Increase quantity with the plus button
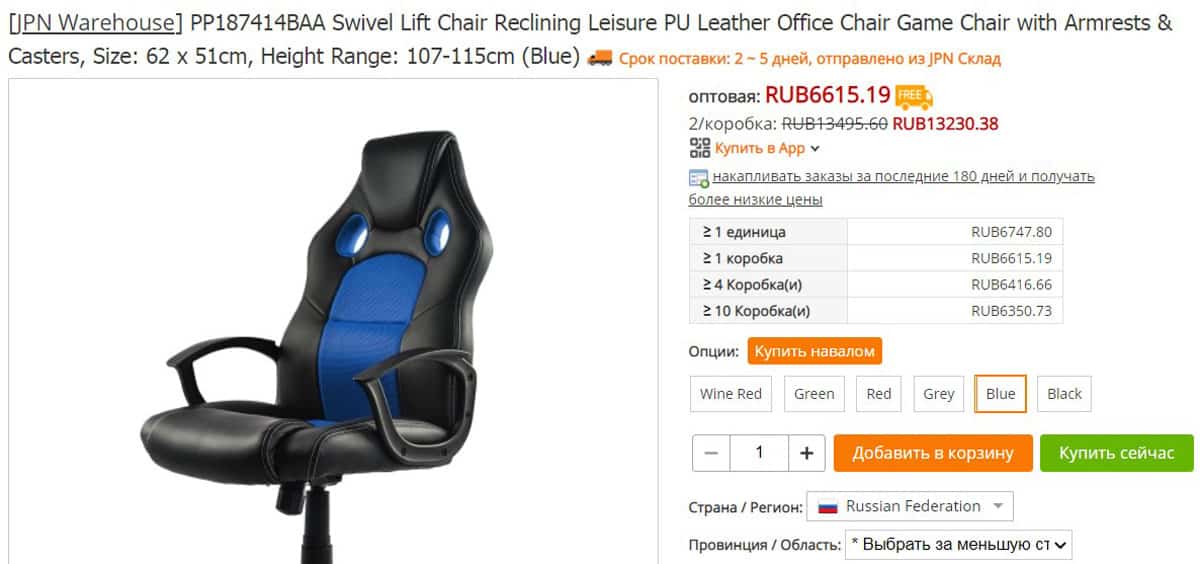1200x564 pixels. [x=807, y=453]
